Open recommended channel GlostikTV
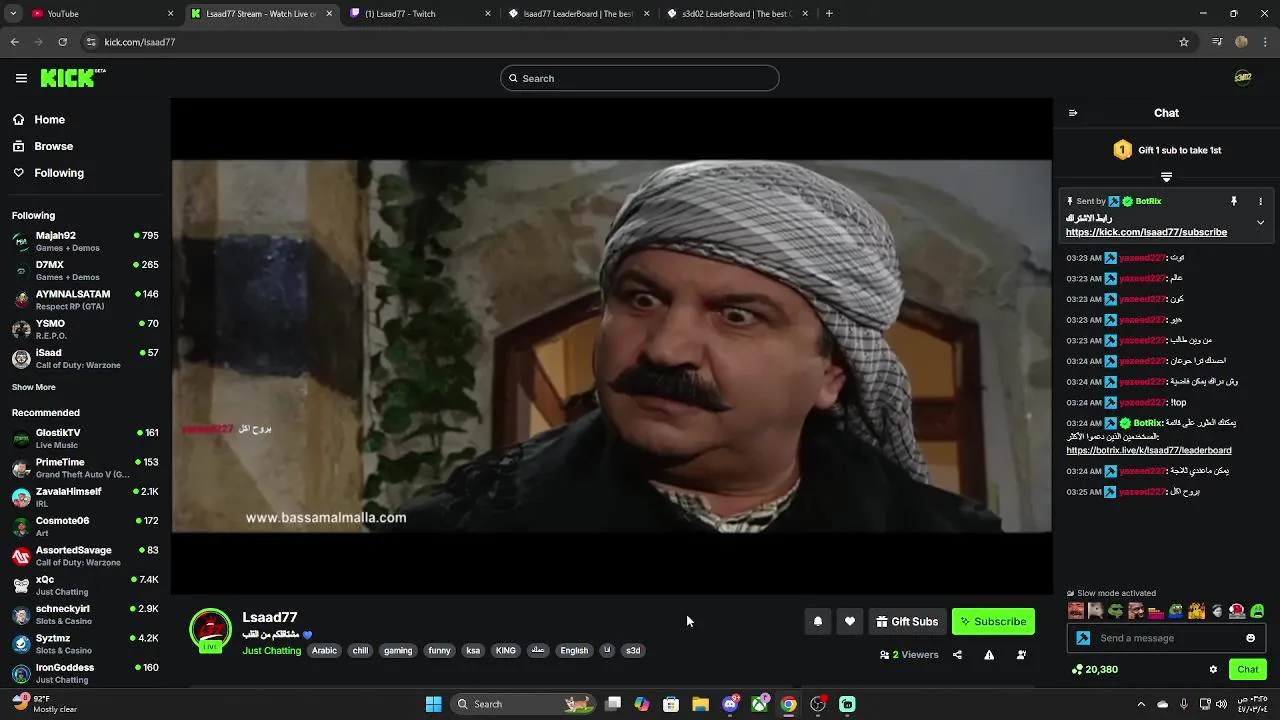 pyautogui.click(x=85, y=438)
